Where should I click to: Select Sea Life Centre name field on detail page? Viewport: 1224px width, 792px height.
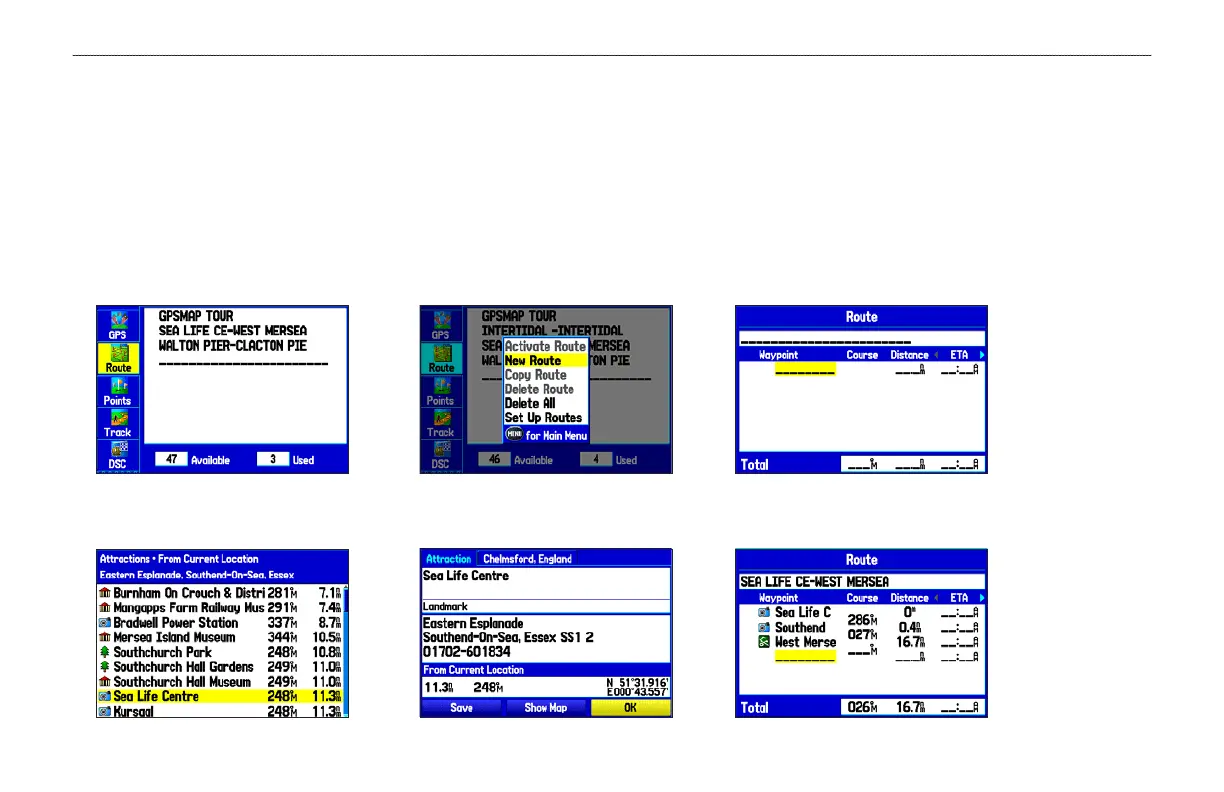click(x=545, y=583)
